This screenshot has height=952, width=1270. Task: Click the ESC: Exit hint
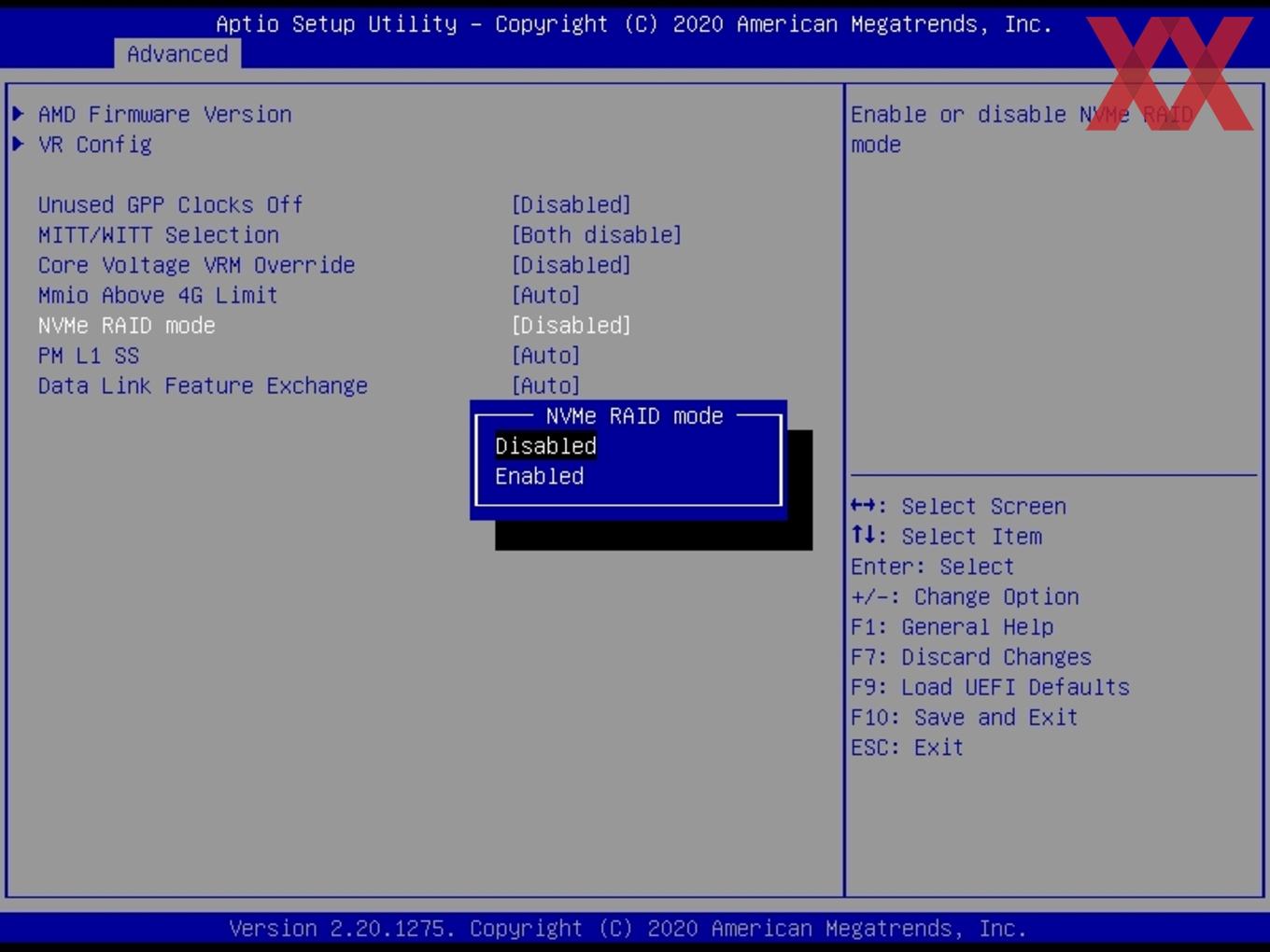click(x=906, y=748)
